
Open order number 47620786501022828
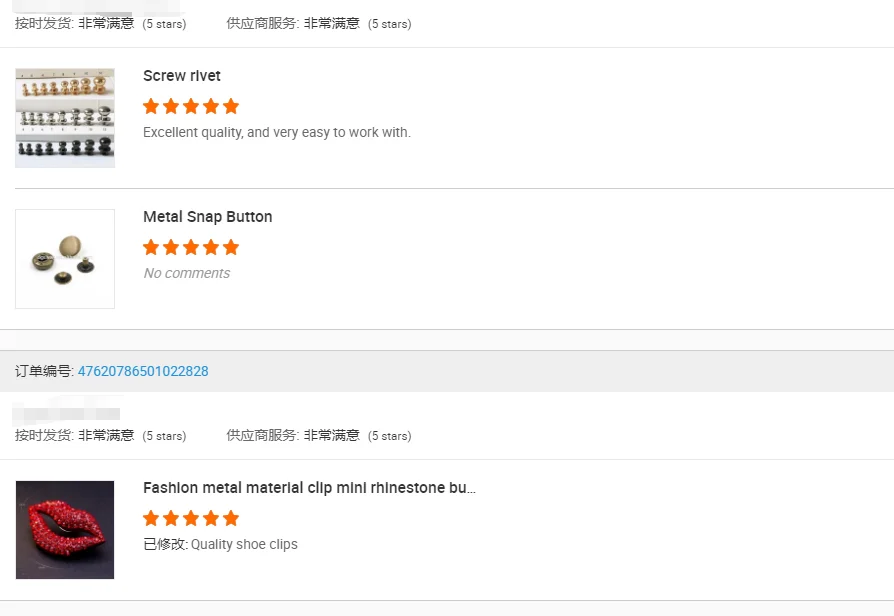click(143, 371)
